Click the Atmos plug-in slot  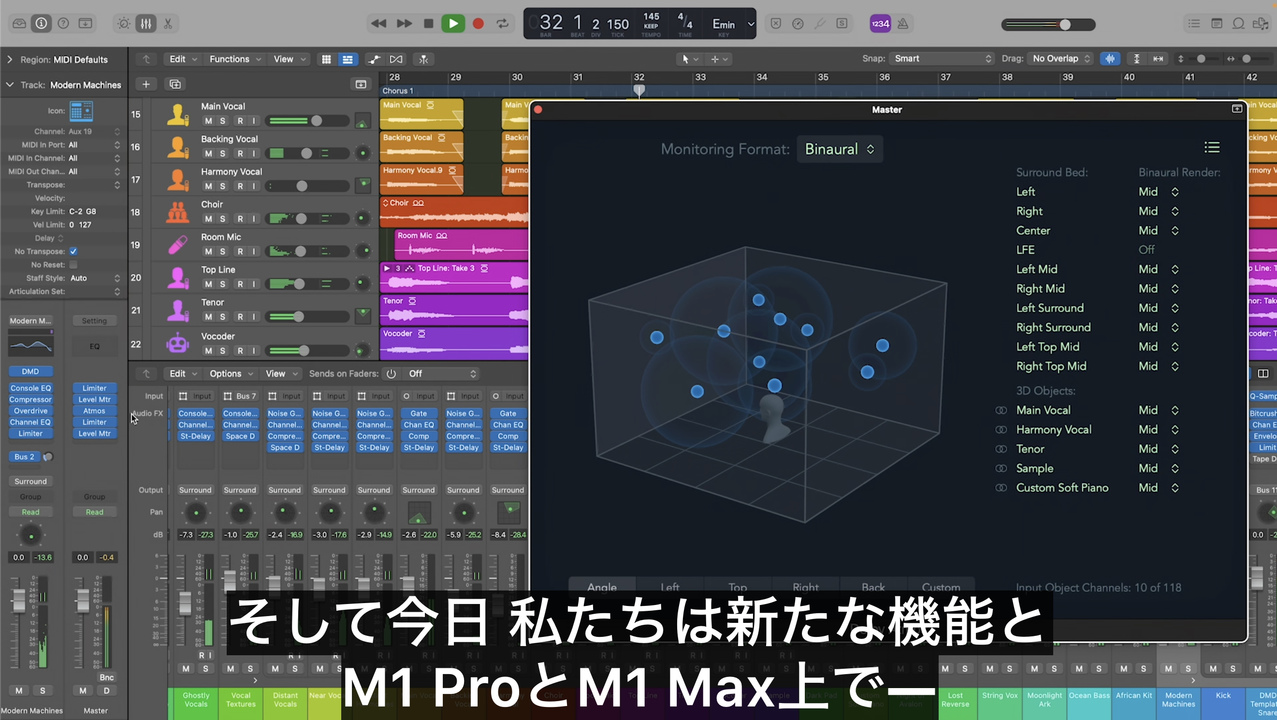pos(94,411)
